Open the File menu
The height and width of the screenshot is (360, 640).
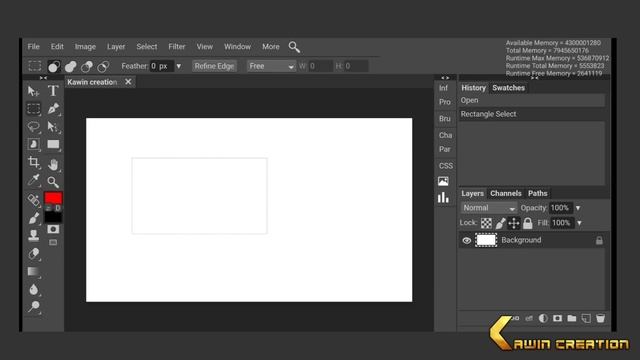click(x=33, y=47)
